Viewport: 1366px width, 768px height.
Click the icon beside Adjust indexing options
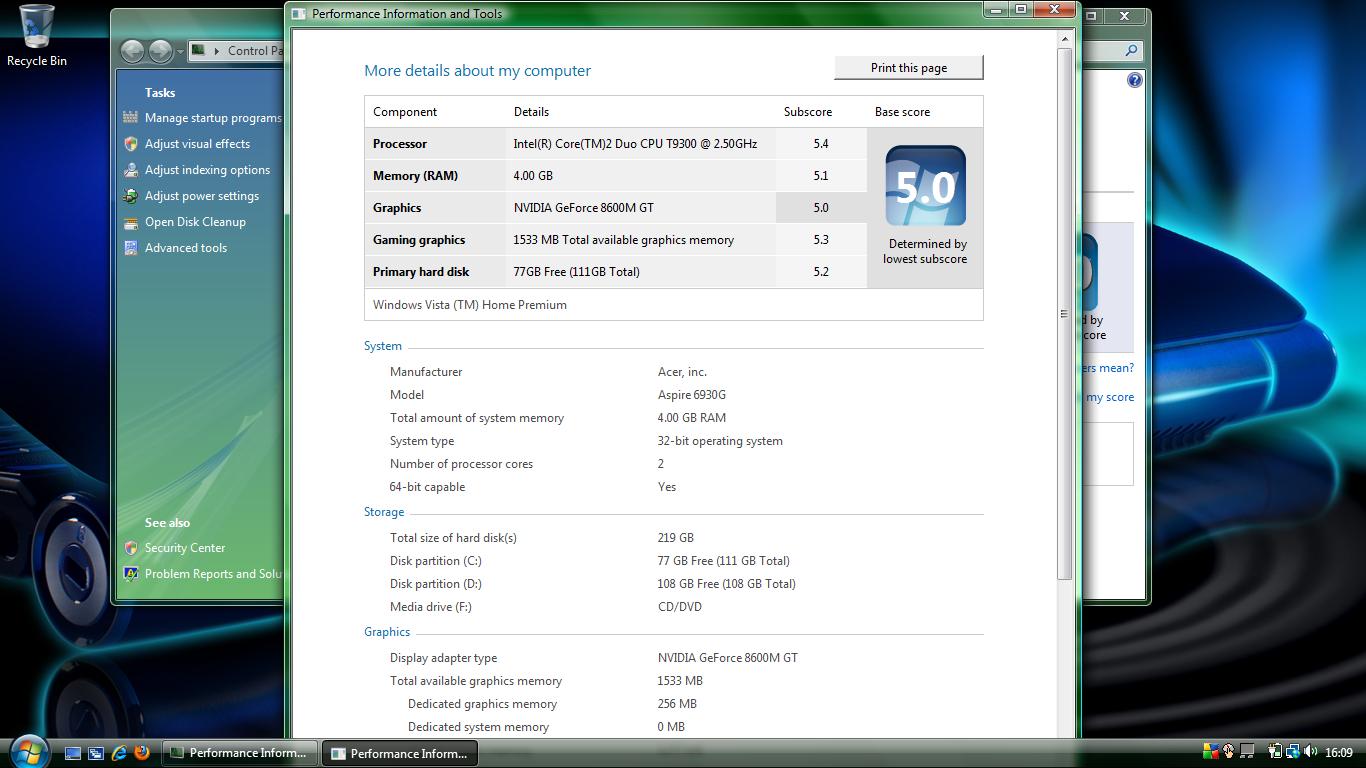(130, 169)
